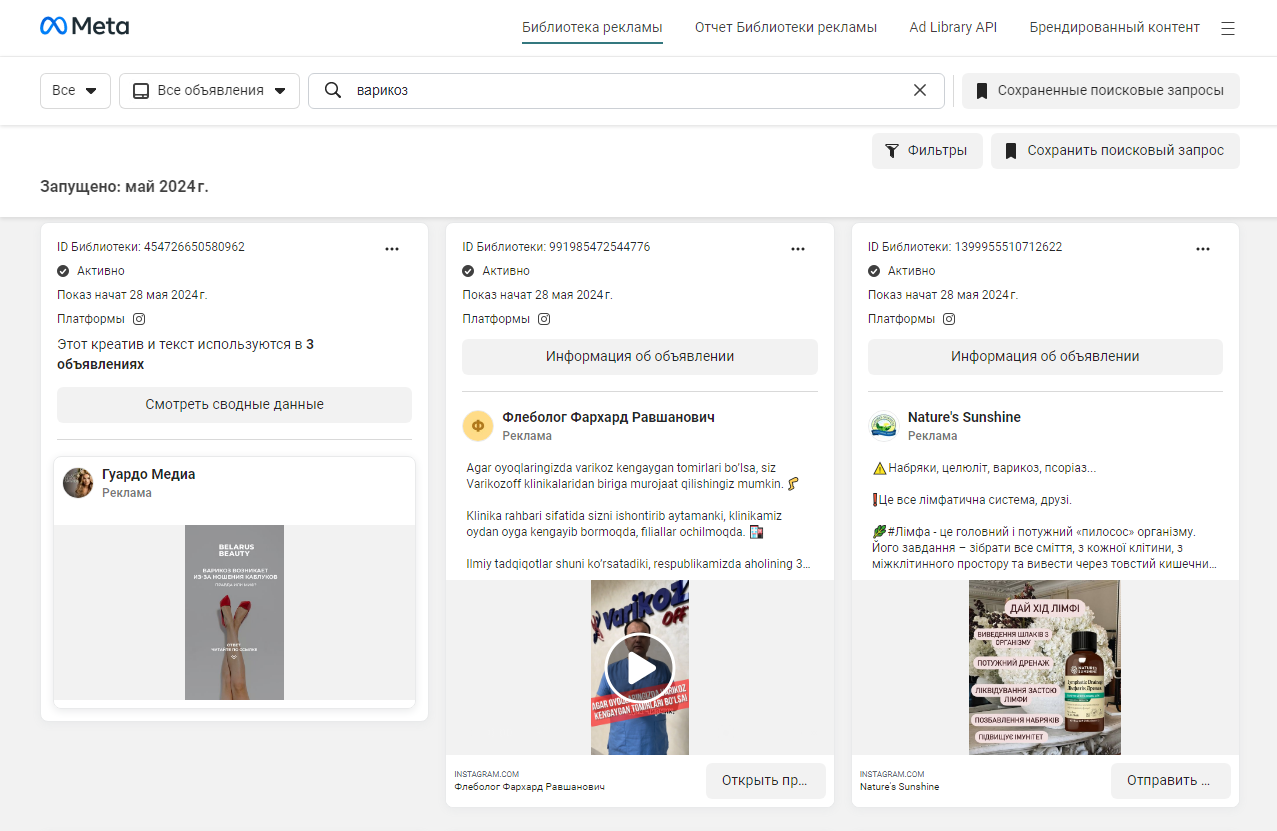Click the Meta logo

click(x=84, y=26)
